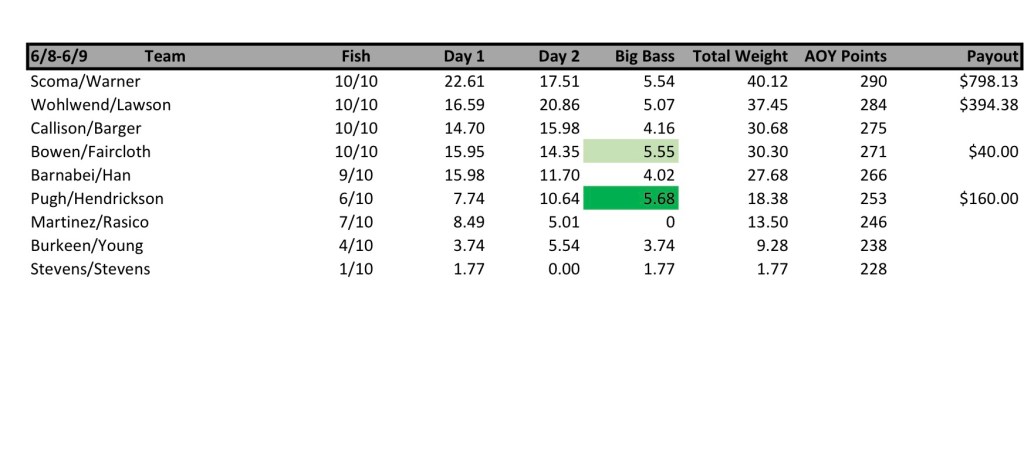This screenshot has width=1024, height=472.
Task: Select the Wohlwend/Lawson team name cell
Action: click(x=100, y=105)
